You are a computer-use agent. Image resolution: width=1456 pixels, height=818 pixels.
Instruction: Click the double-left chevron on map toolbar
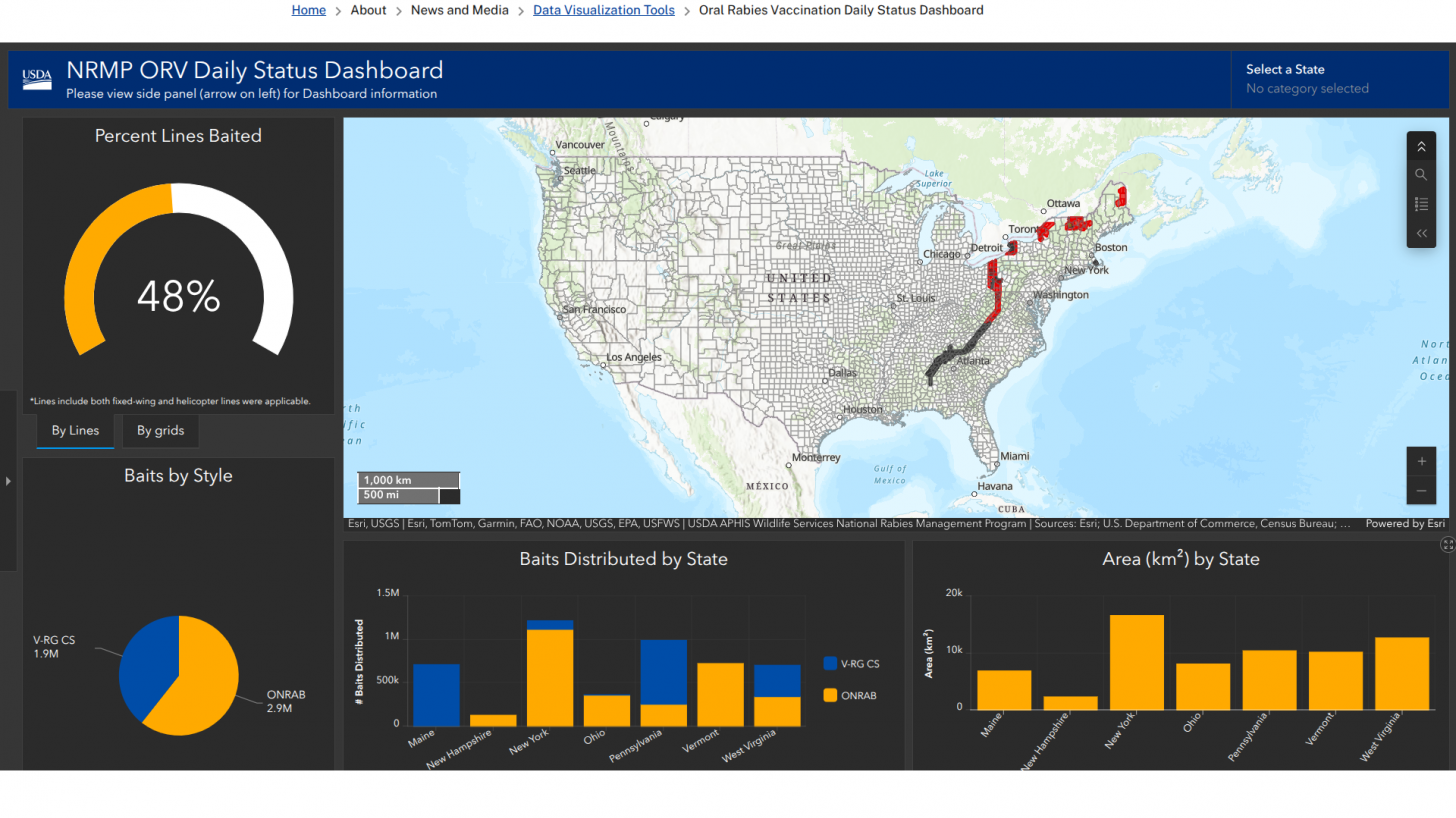1421,233
